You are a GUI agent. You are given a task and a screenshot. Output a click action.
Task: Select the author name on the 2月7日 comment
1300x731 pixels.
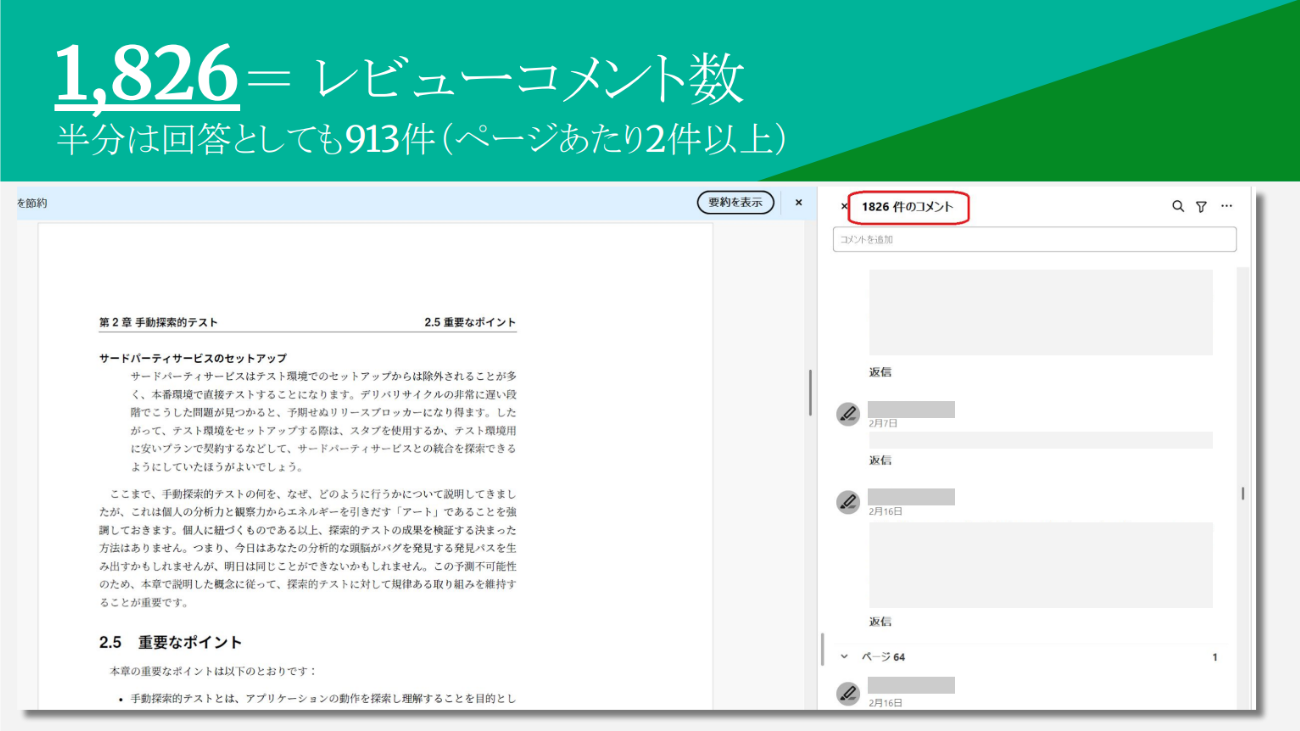tap(911, 409)
